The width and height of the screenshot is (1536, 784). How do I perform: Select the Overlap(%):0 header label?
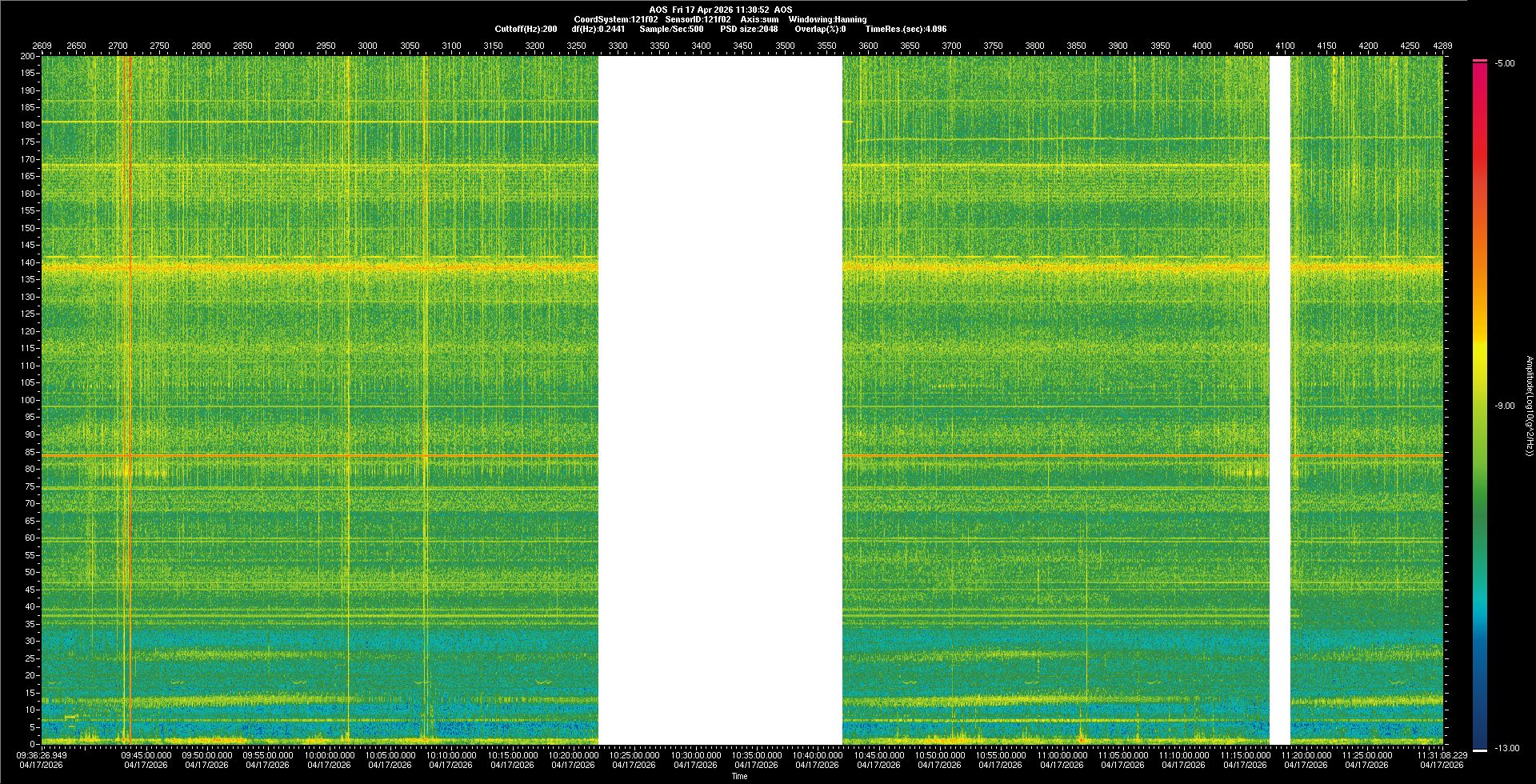(820, 29)
